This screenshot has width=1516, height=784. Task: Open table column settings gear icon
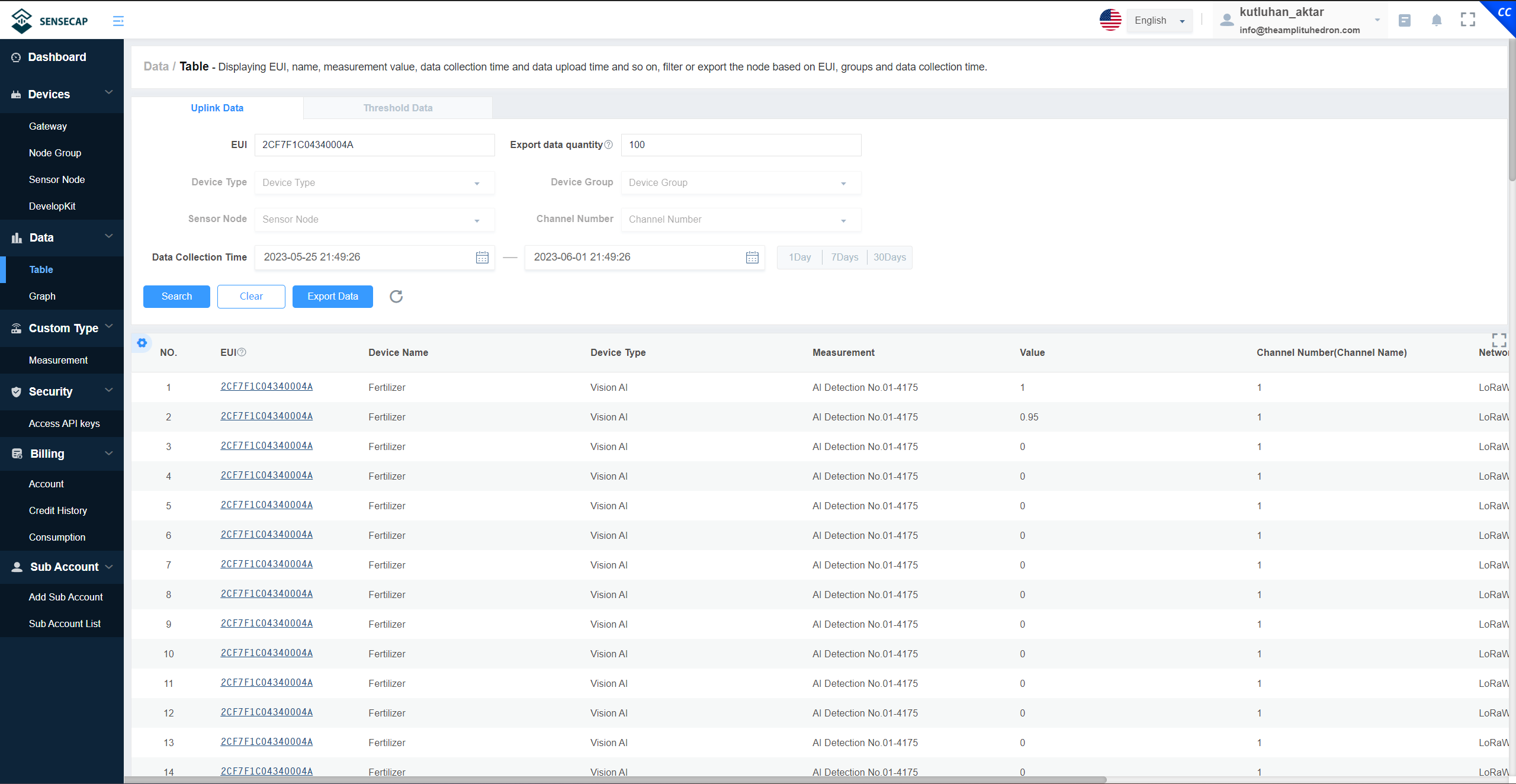[x=142, y=343]
